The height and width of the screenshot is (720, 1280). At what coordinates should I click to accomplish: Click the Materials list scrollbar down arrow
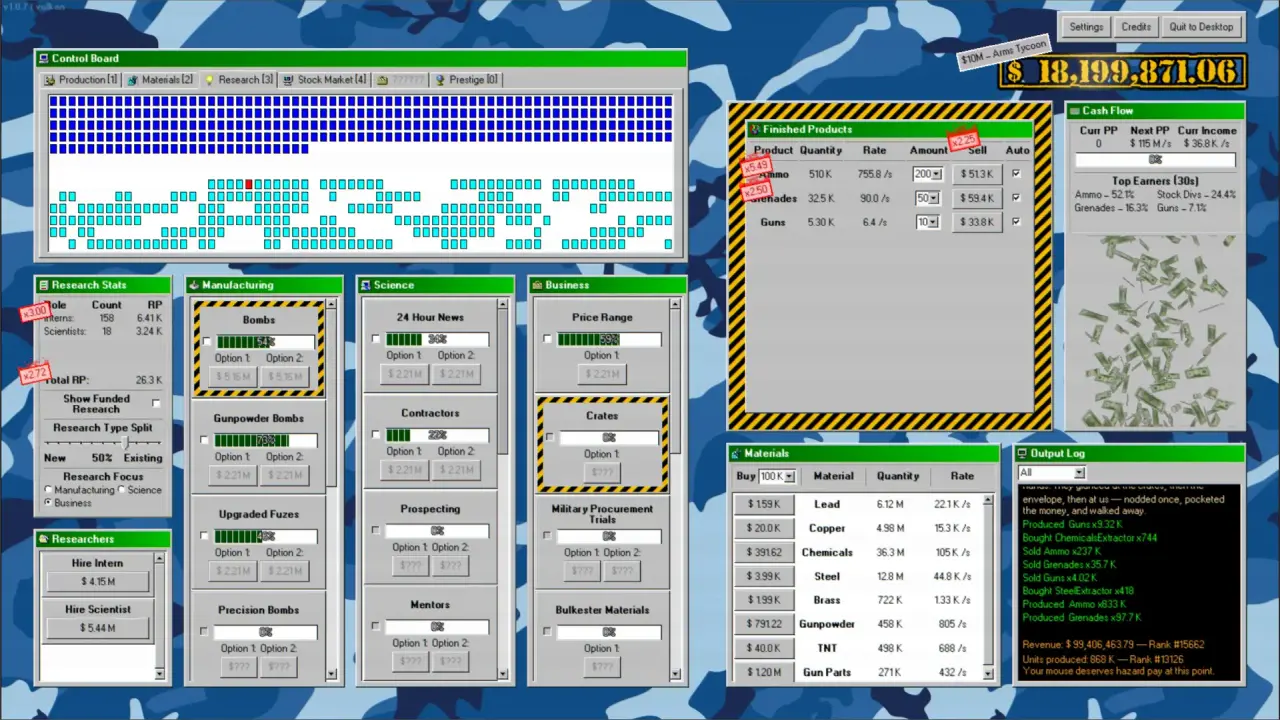click(988, 673)
